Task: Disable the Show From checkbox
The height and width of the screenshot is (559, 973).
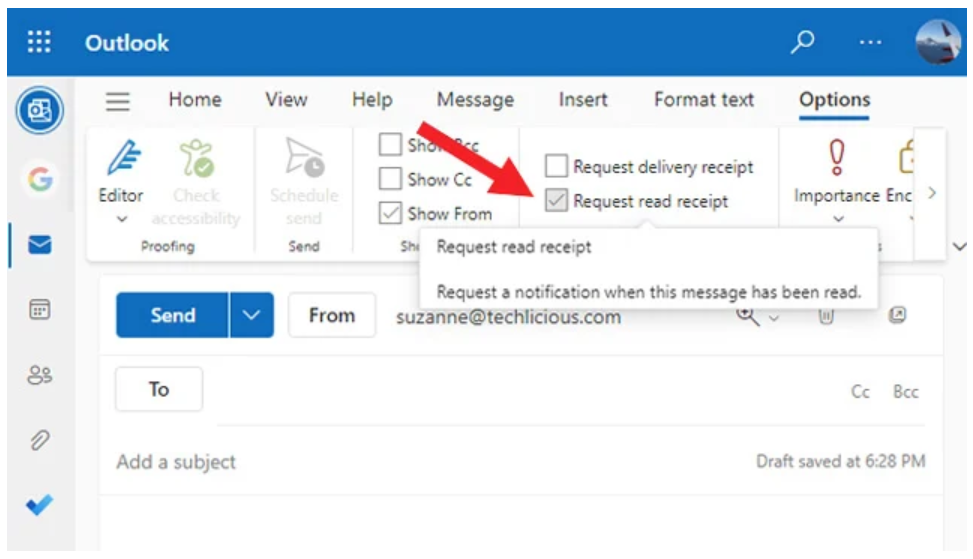Action: click(390, 213)
